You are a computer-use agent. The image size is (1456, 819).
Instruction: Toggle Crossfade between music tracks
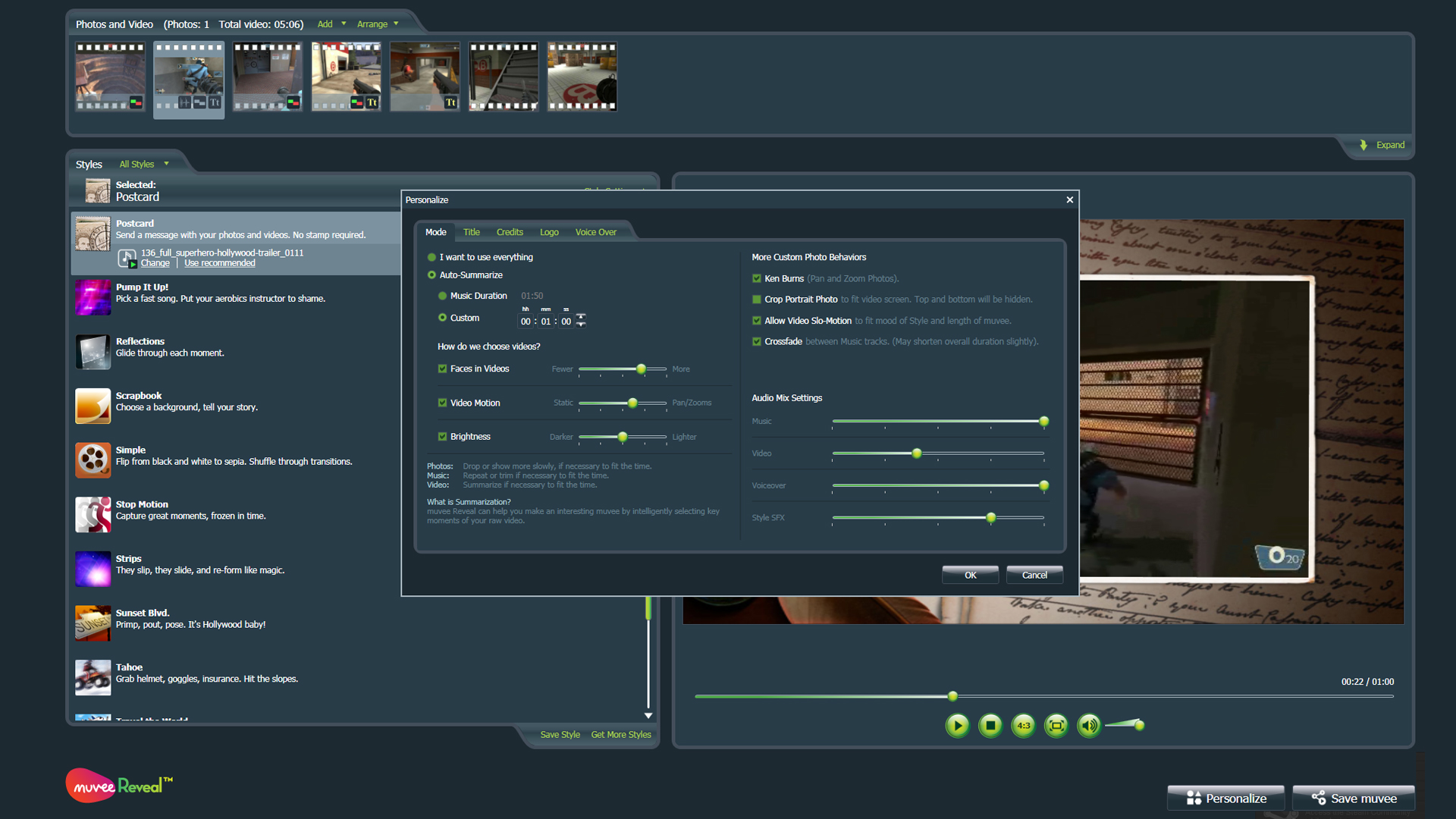pyautogui.click(x=756, y=341)
